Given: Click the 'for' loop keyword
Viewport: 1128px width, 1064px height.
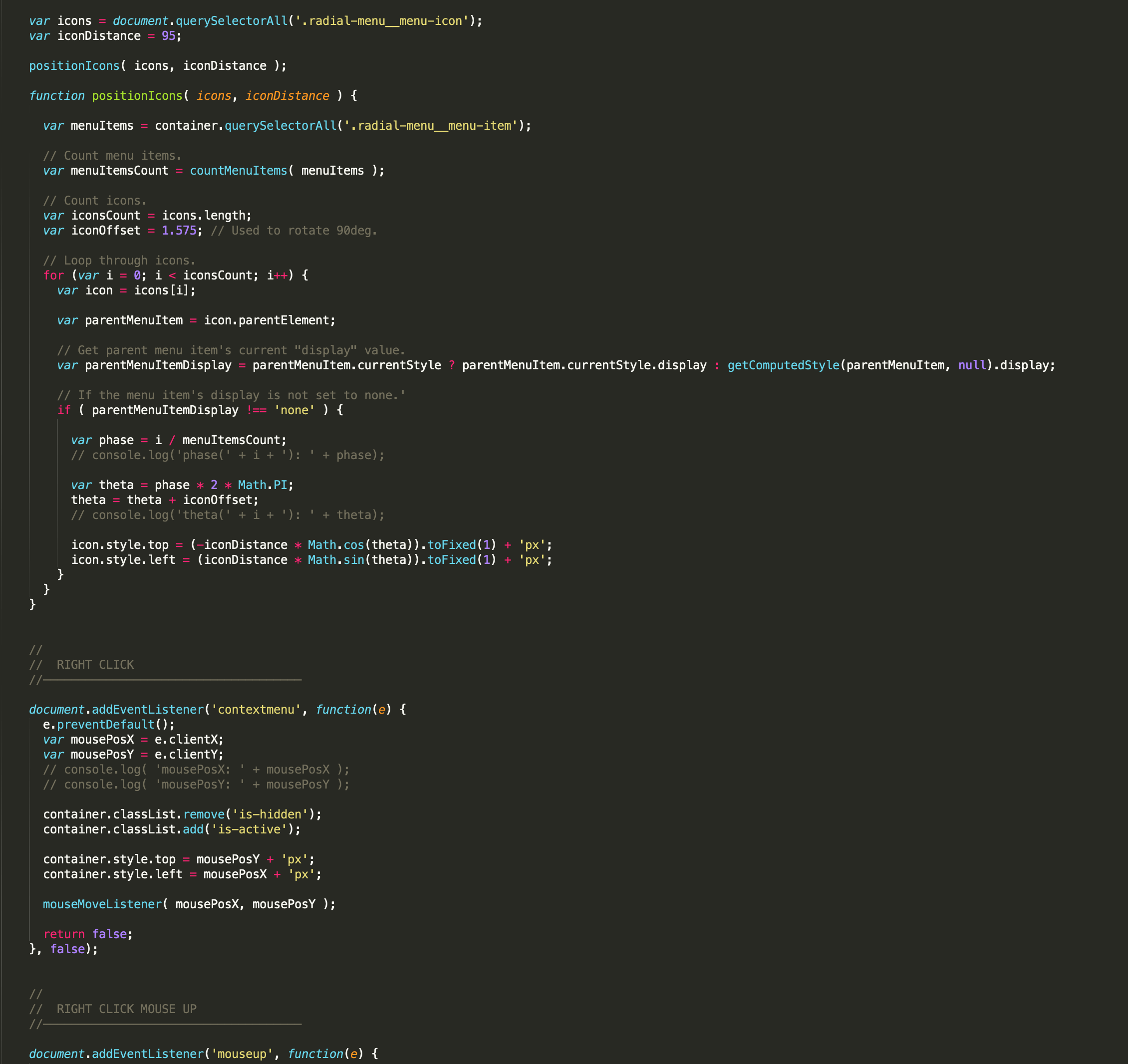Looking at the screenshot, I should 53,275.
